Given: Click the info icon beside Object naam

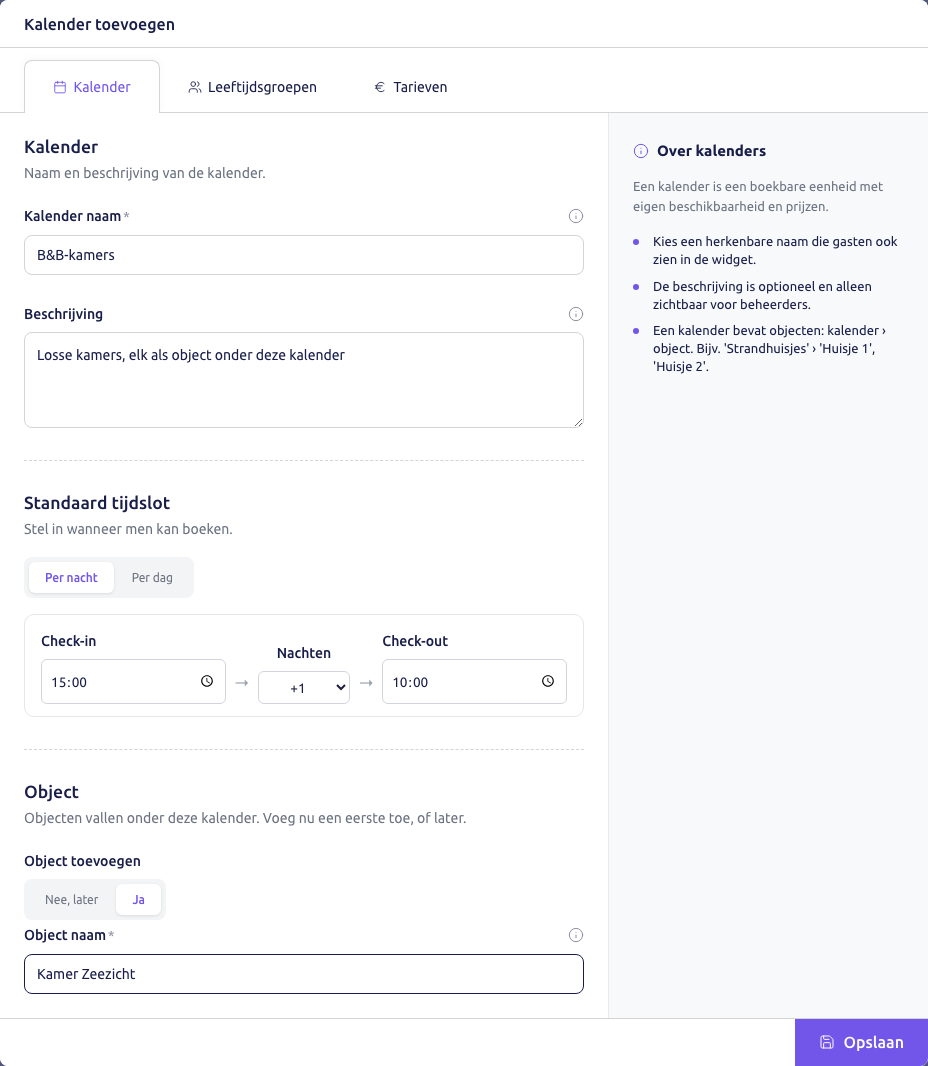Looking at the screenshot, I should (575, 935).
